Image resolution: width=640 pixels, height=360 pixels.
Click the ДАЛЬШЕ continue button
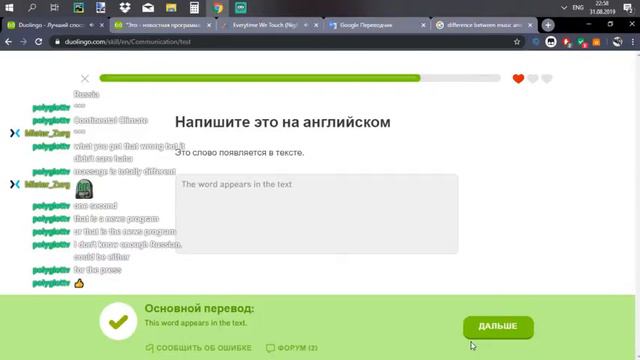pos(498,327)
